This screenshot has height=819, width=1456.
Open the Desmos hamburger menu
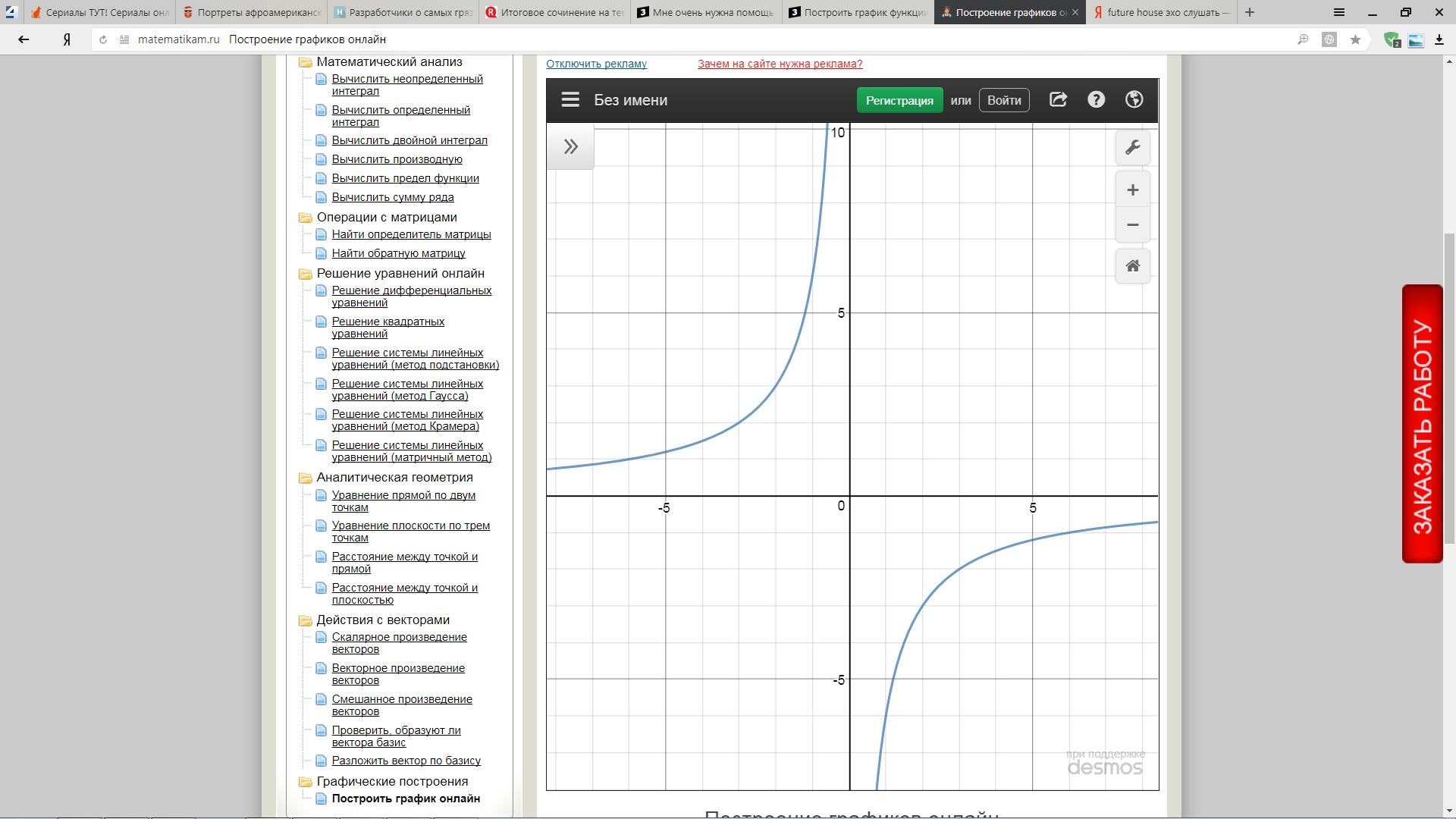click(570, 100)
